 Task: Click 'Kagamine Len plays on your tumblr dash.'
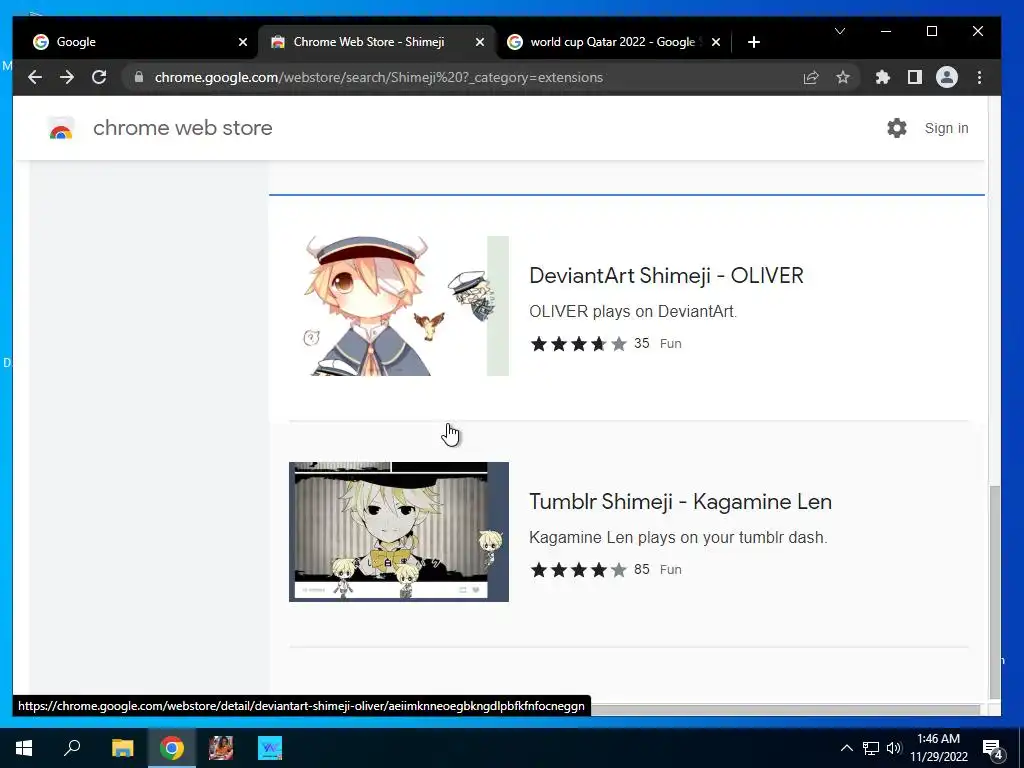(678, 537)
